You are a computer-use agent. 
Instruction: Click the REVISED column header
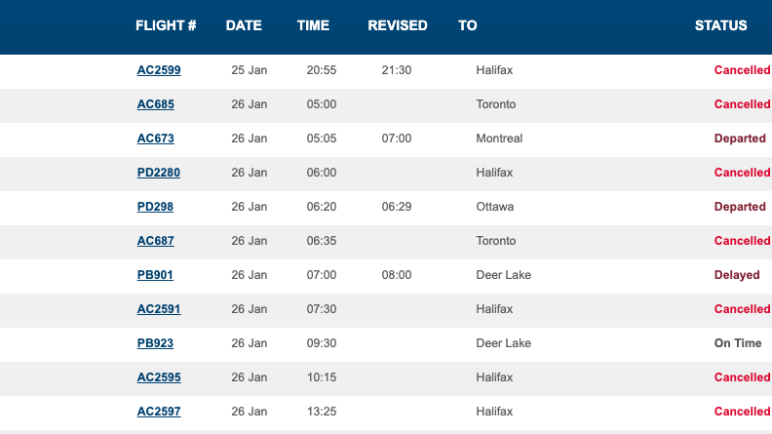[397, 26]
